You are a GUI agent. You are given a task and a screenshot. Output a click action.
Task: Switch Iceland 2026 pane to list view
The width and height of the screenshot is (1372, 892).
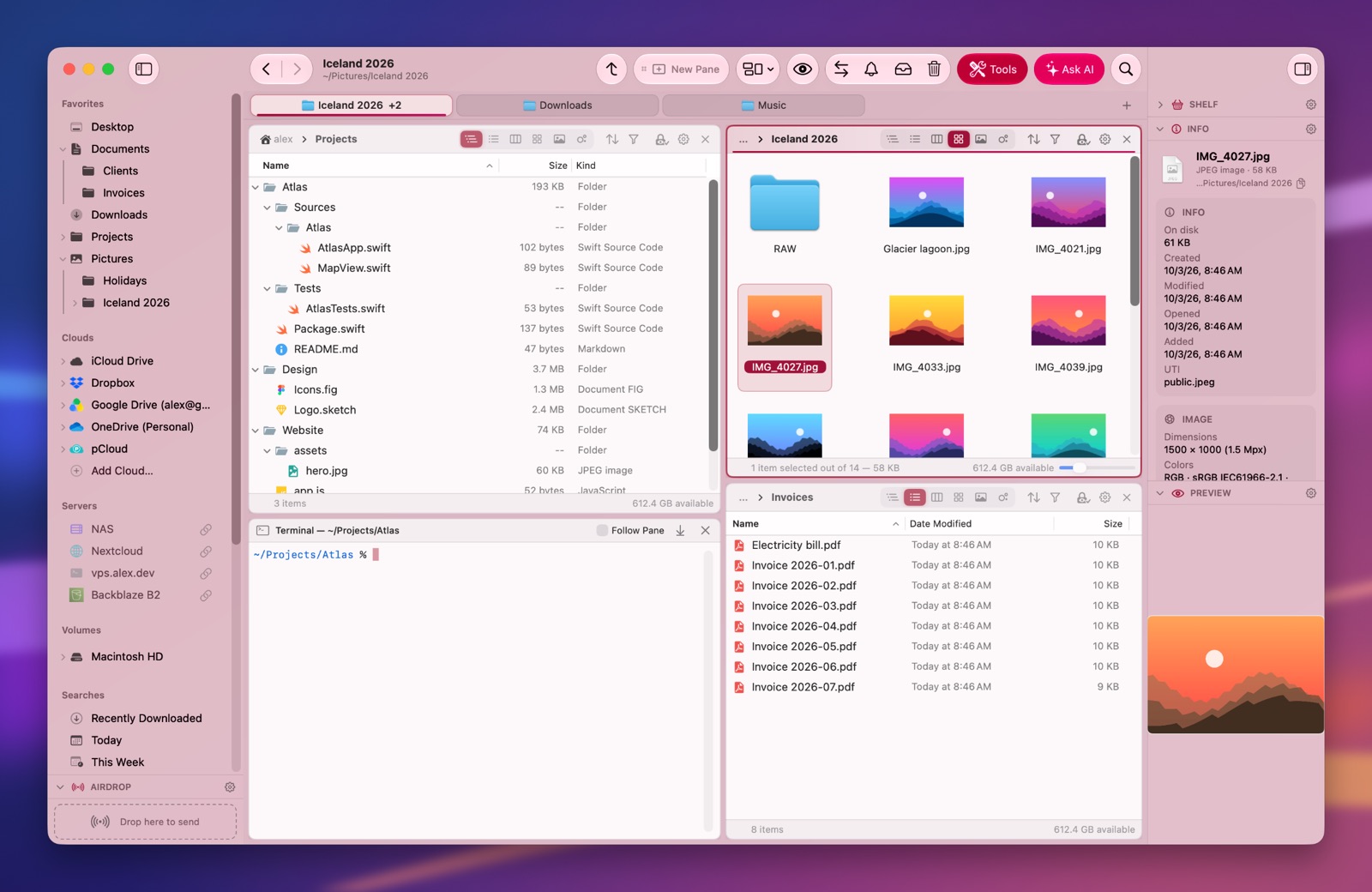click(x=915, y=139)
